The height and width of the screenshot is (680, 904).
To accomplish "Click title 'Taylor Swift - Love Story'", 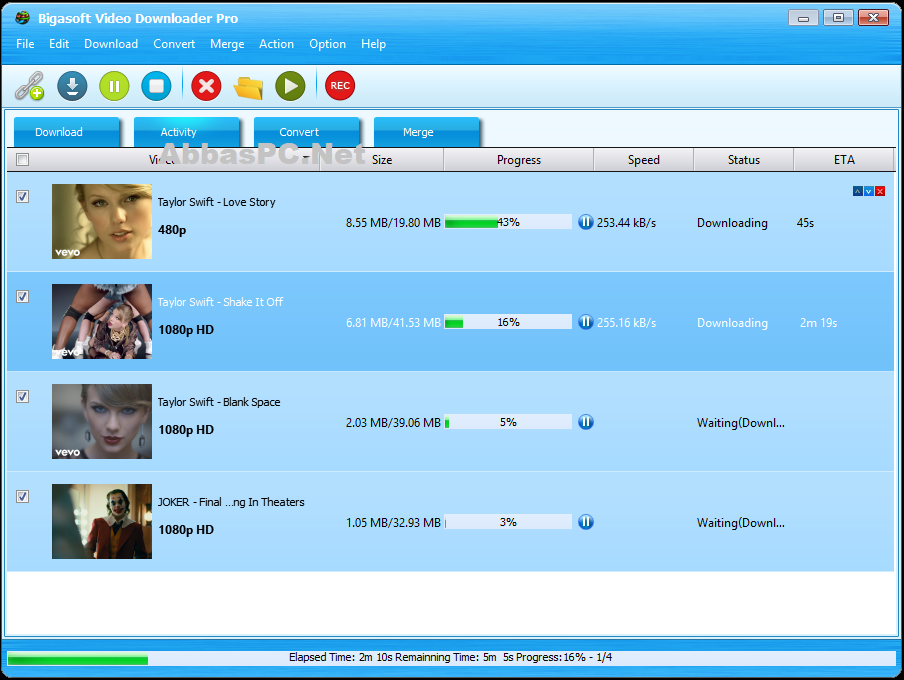I will click(217, 202).
